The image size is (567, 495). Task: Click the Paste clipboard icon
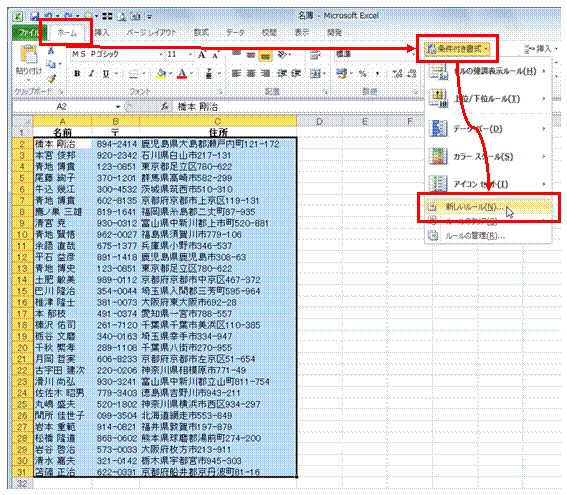point(29,55)
